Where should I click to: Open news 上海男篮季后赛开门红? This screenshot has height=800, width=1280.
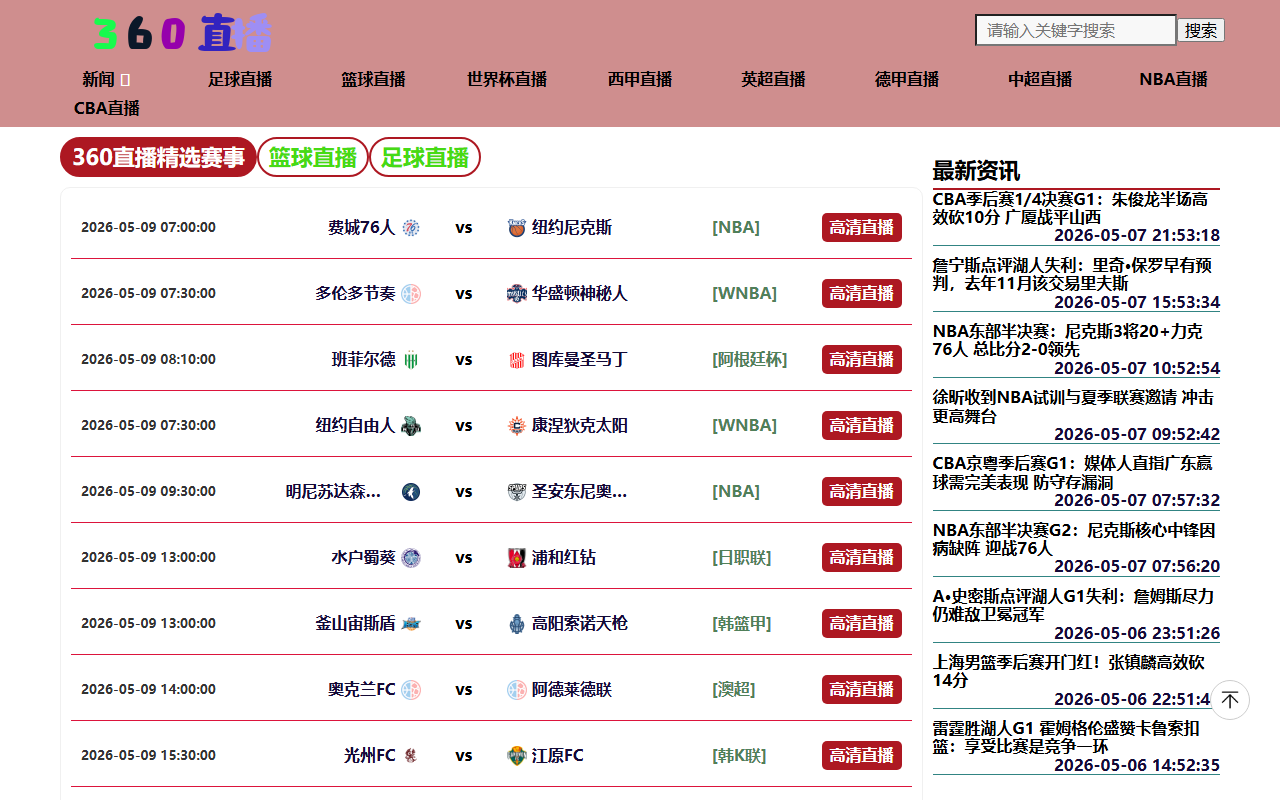pyautogui.click(x=1069, y=671)
